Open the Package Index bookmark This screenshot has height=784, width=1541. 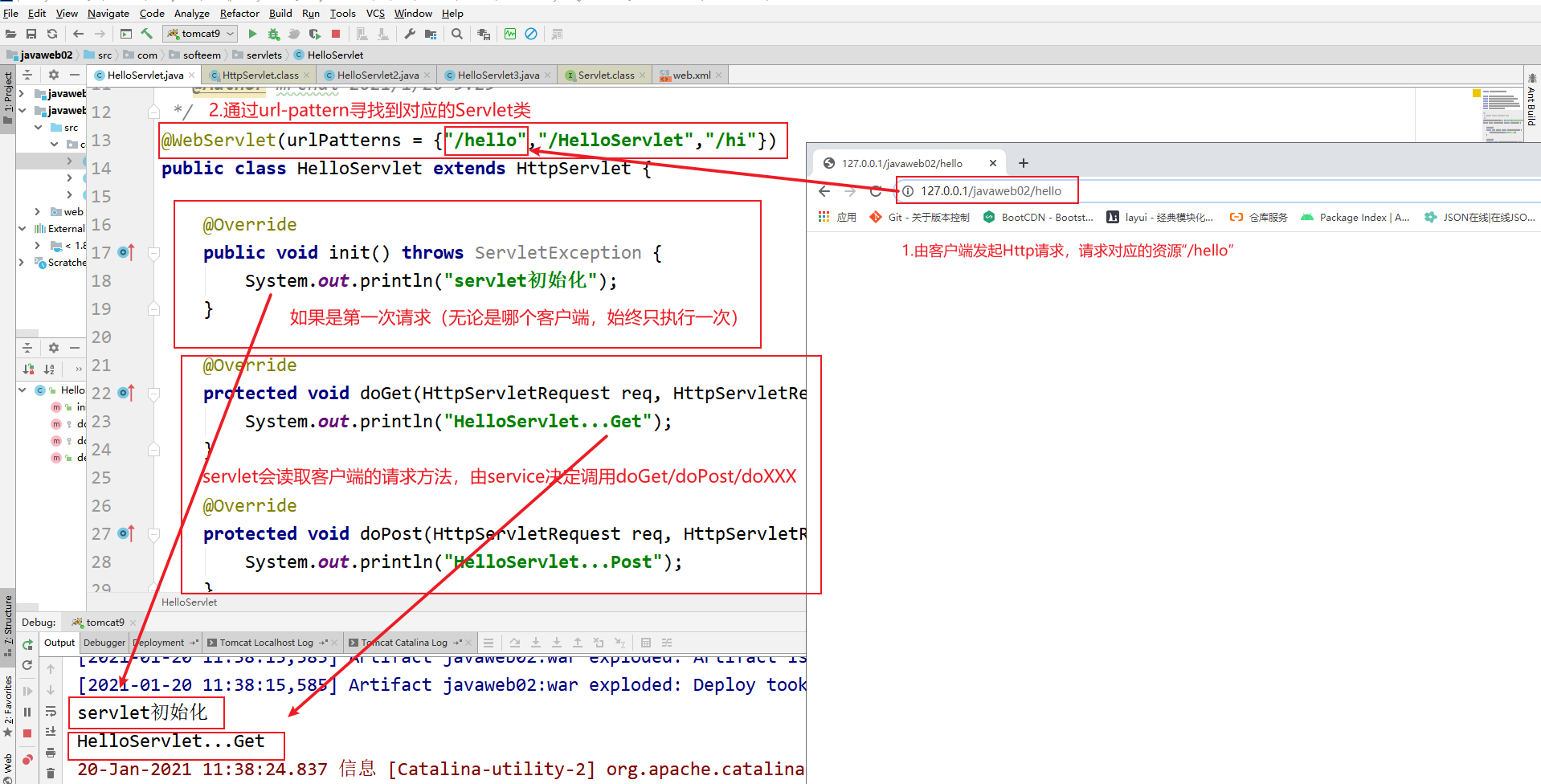(x=1355, y=218)
